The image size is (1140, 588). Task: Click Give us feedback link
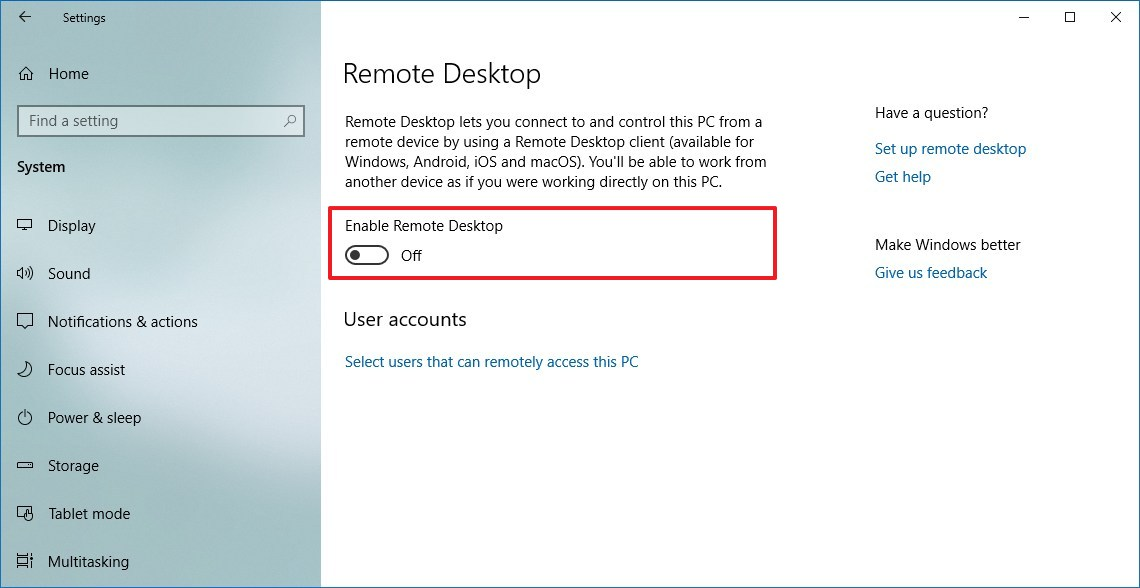[x=931, y=273]
